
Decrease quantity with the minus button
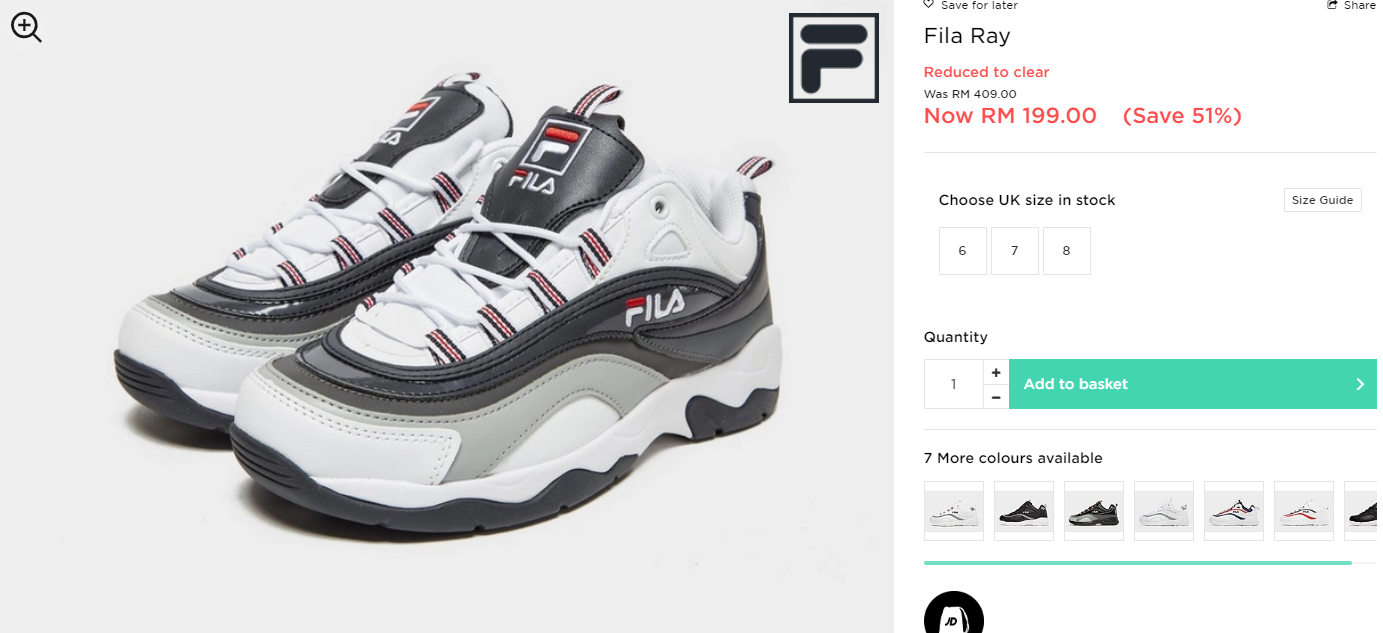pyautogui.click(x=996, y=397)
